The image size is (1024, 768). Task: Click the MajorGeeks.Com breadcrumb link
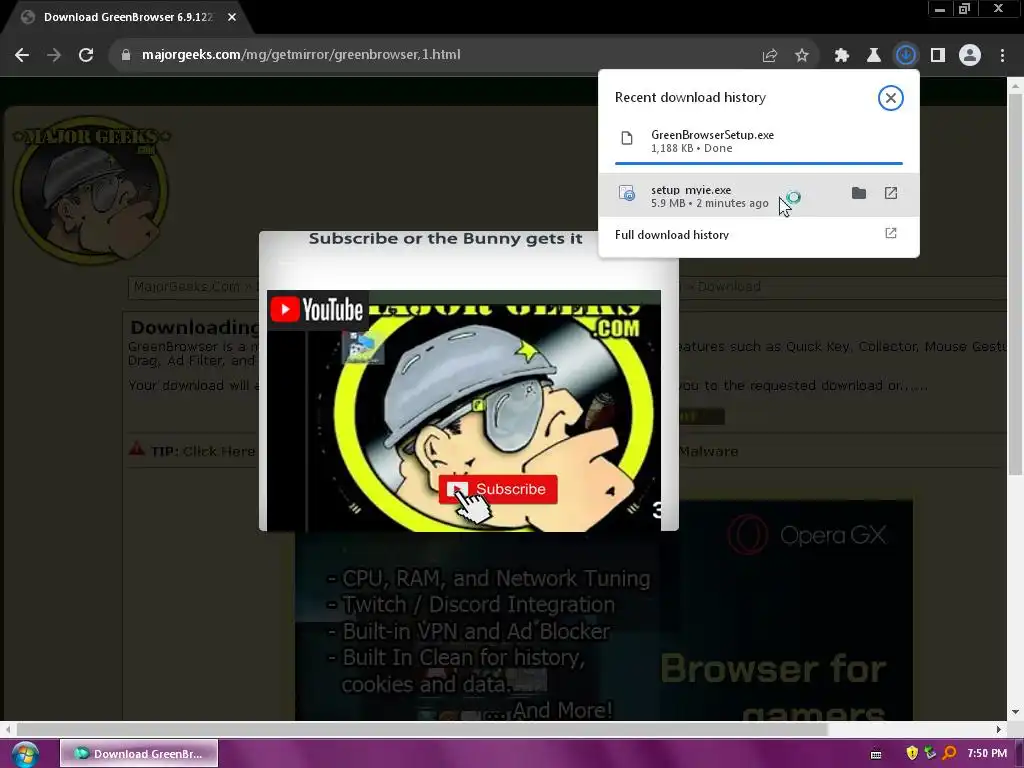click(x=187, y=286)
